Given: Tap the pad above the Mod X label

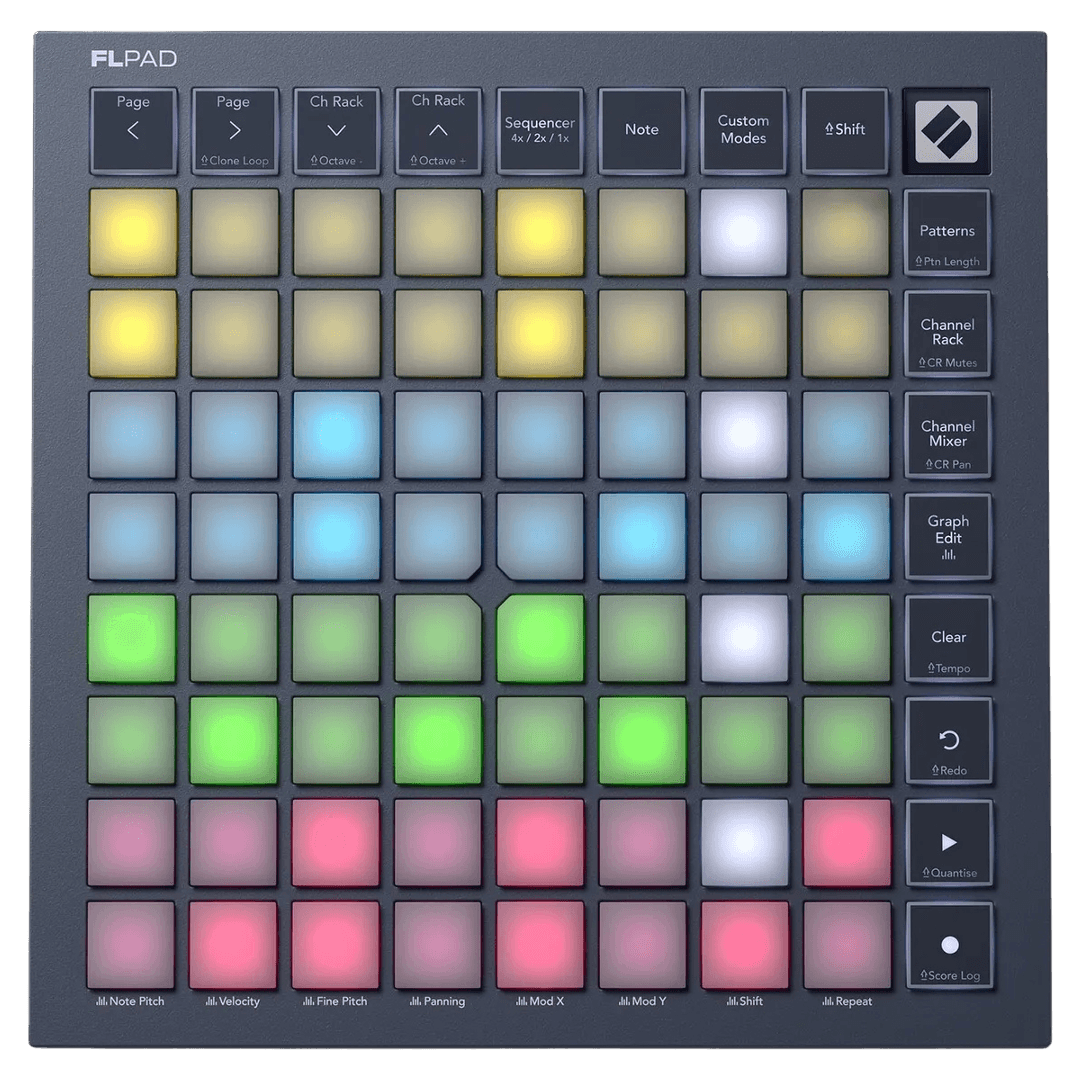Looking at the screenshot, I should 540,945.
